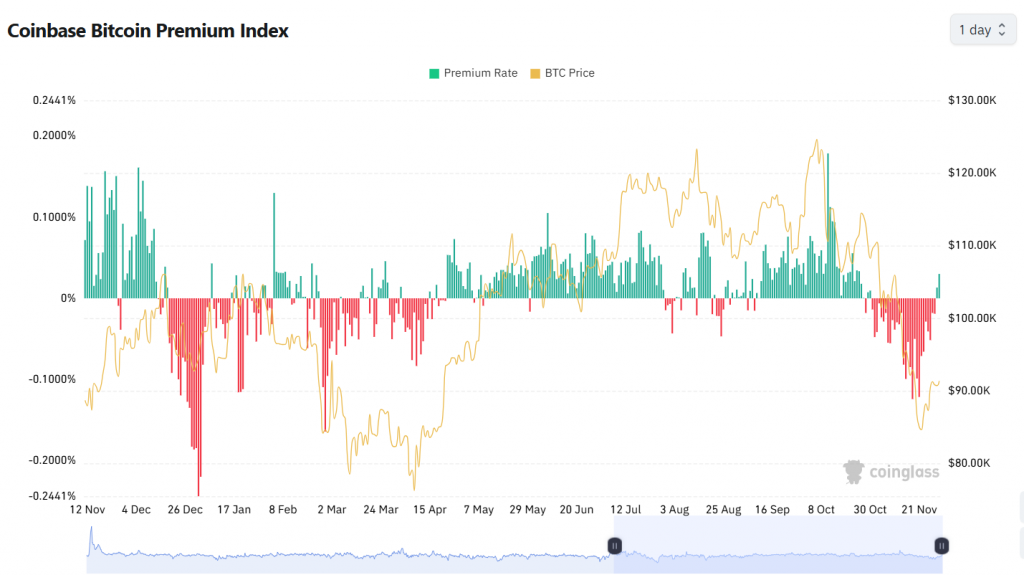
Task: Click the BTC price peak near 8 Oct
Action: pyautogui.click(x=817, y=142)
